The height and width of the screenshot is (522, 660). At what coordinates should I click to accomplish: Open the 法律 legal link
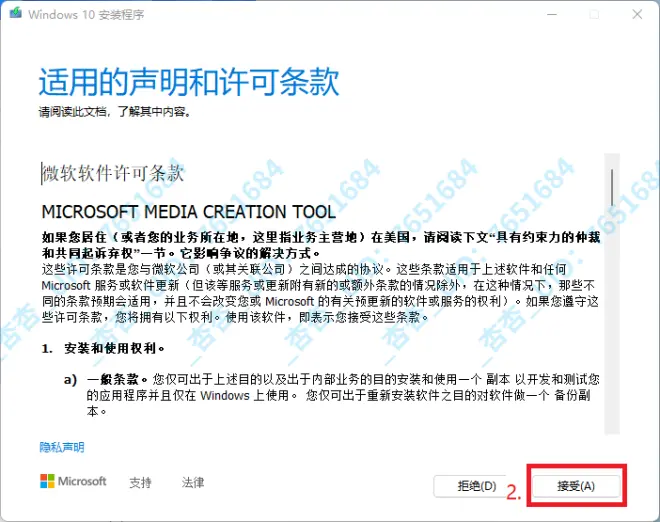point(193,482)
